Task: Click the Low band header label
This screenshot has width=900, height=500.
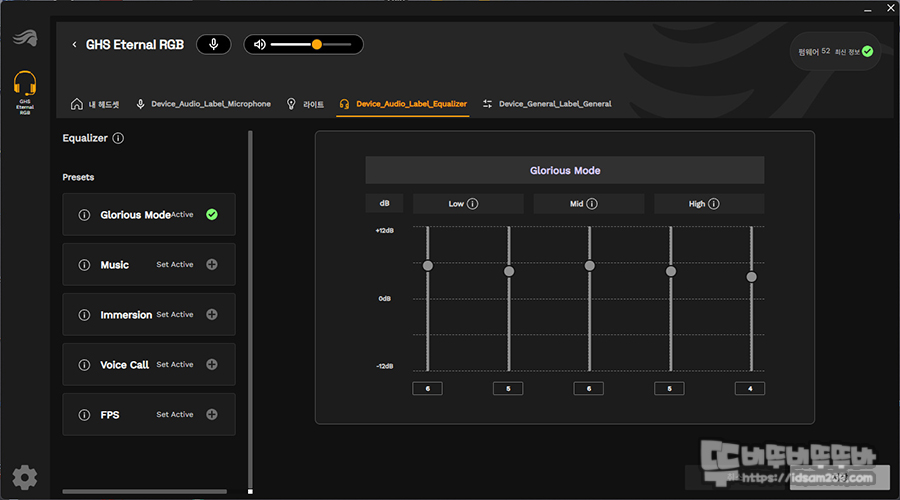Action: click(x=456, y=204)
